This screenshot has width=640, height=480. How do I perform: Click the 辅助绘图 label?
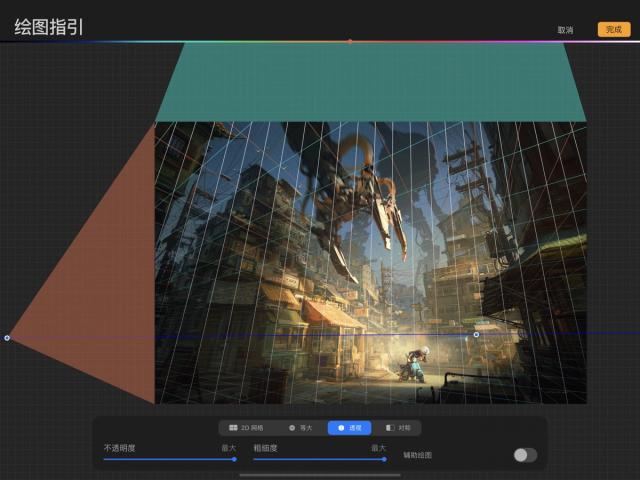tap(418, 455)
